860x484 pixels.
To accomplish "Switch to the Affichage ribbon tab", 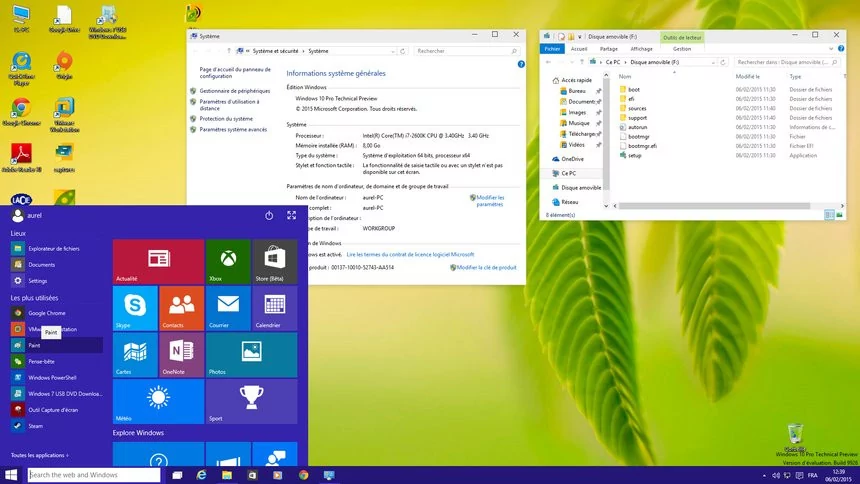I will (641, 49).
